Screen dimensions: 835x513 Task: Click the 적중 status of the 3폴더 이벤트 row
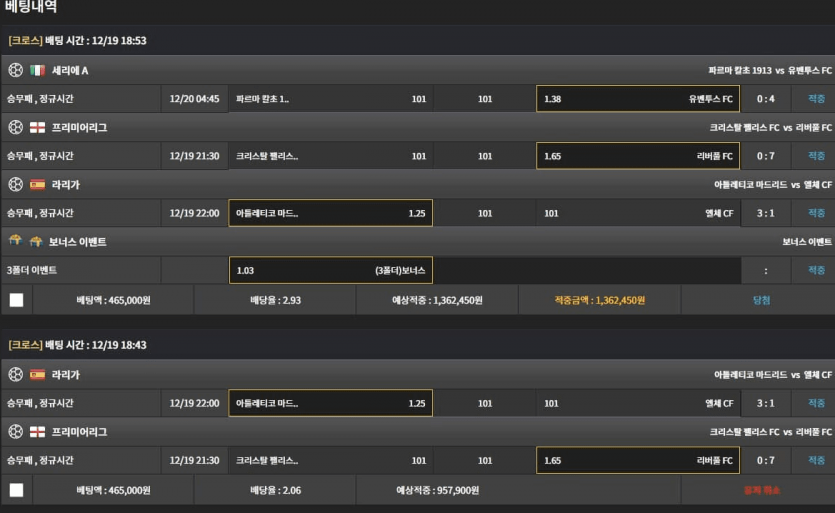[x=816, y=270]
